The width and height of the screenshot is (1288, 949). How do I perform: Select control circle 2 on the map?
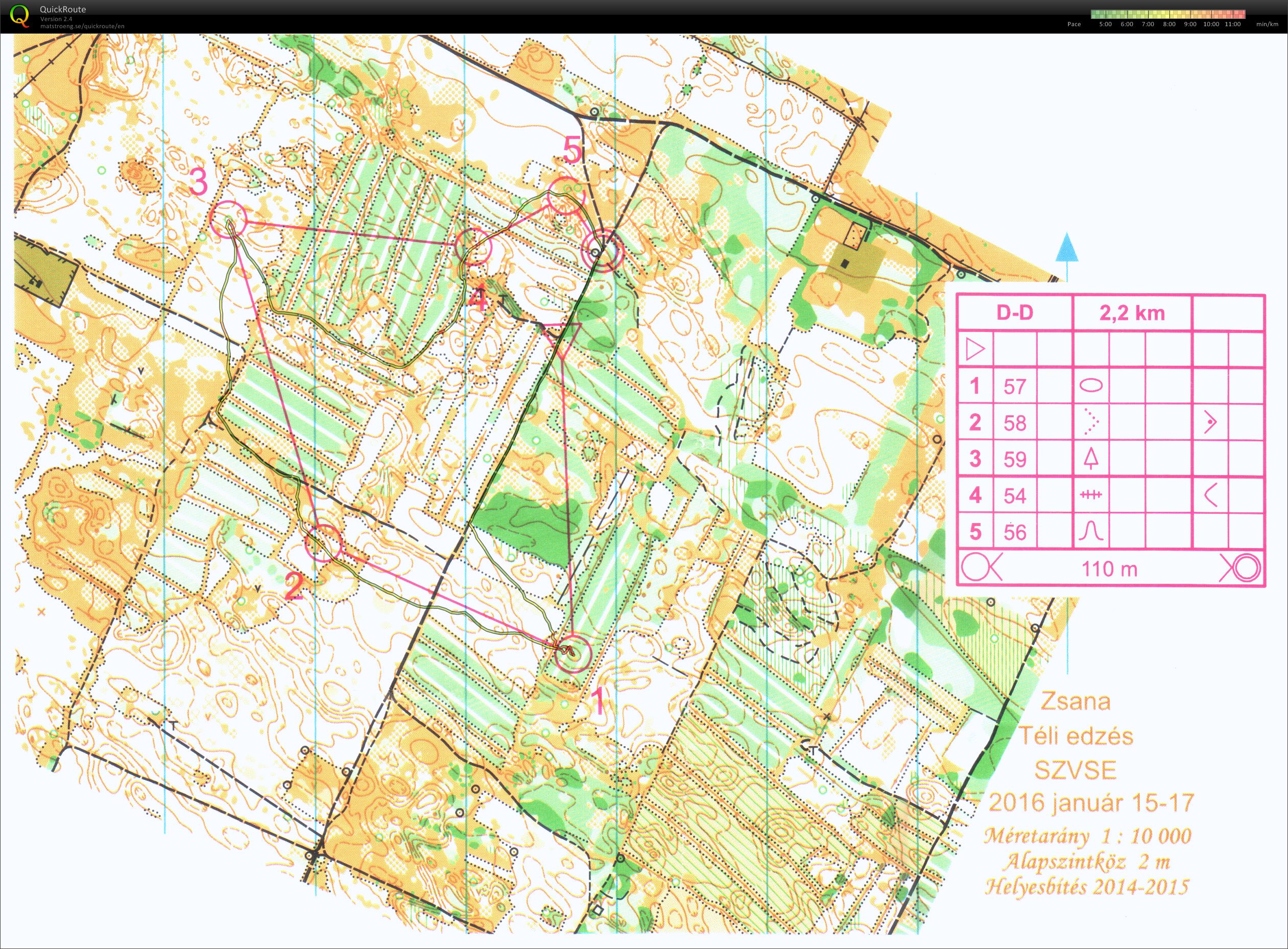tap(323, 543)
